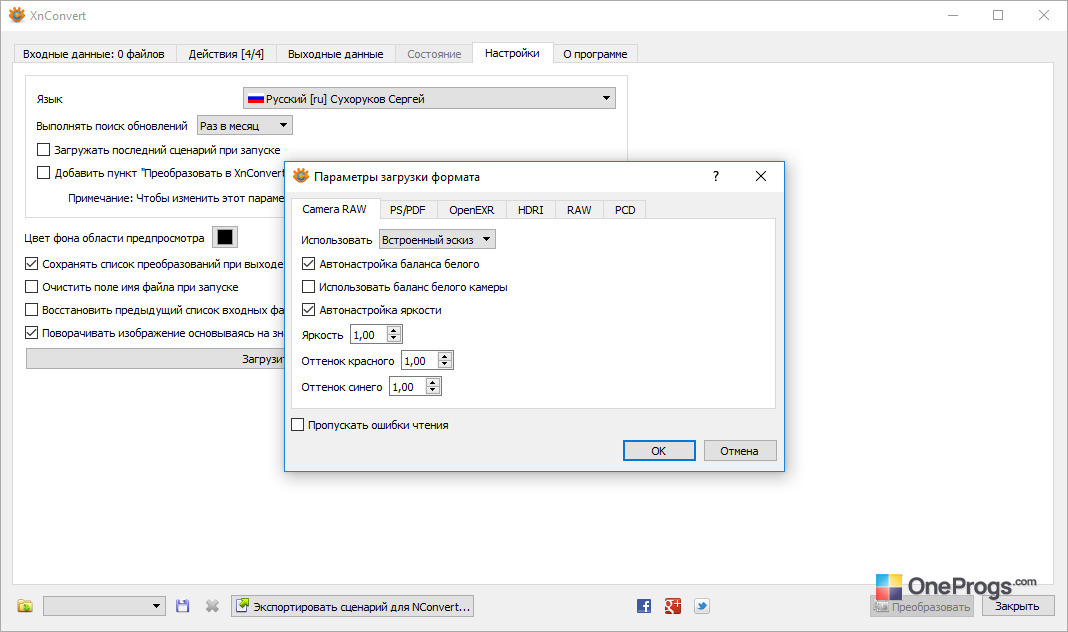The width and height of the screenshot is (1068, 632).
Task: Decrease Яркость value with down arrow
Action: pos(394,338)
